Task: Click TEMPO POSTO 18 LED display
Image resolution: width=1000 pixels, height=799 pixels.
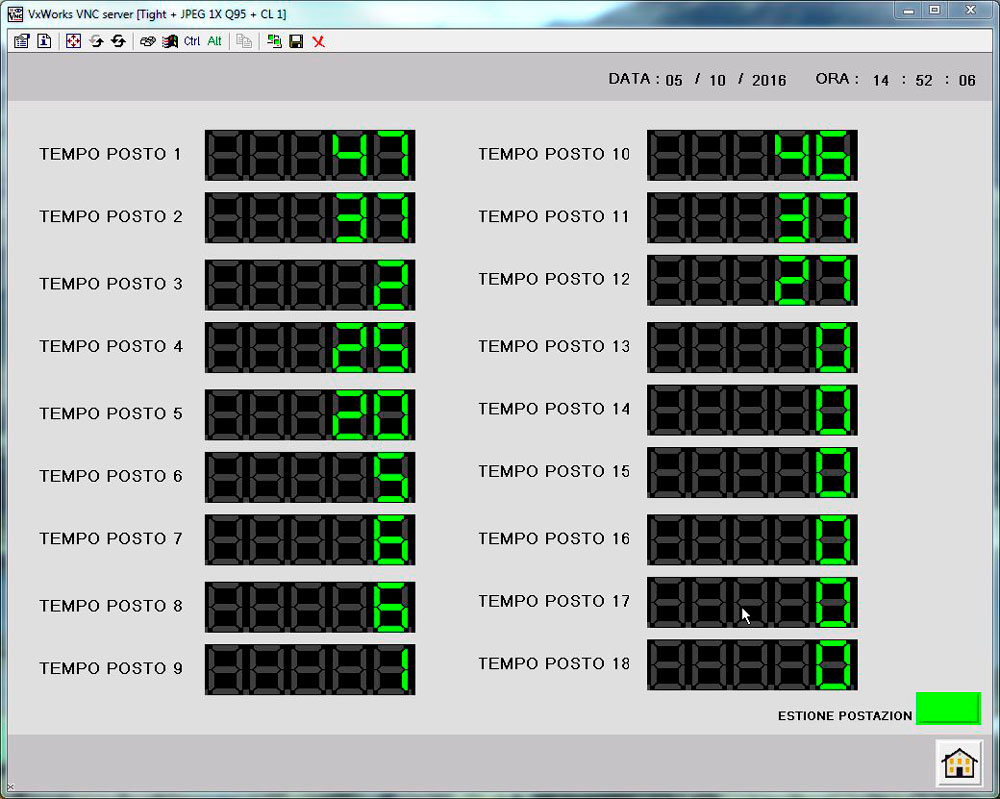Action: point(753,664)
